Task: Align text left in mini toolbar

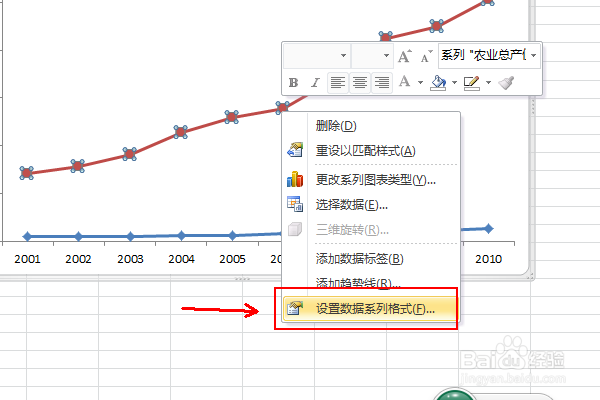Action: [x=338, y=83]
